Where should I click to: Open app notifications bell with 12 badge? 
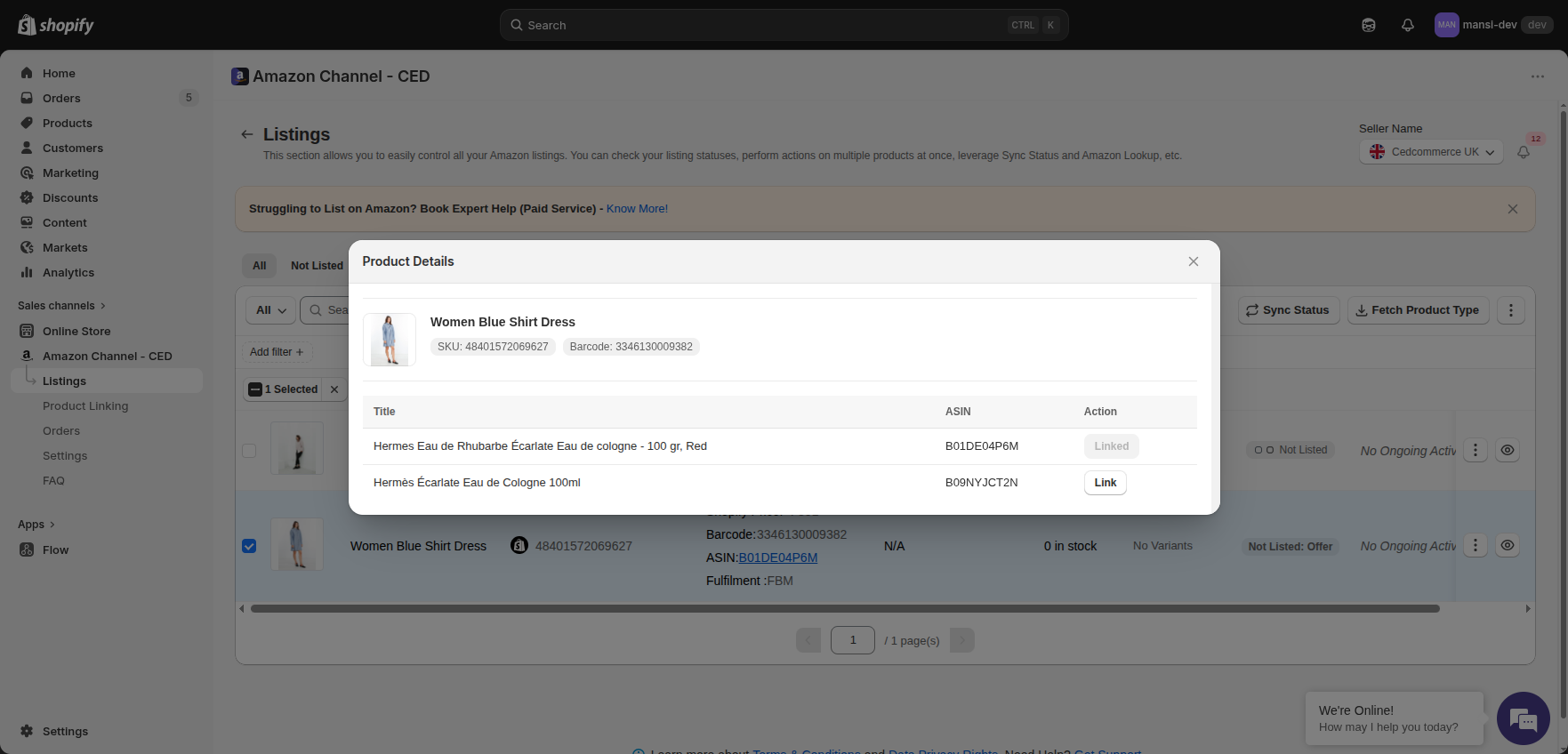[x=1524, y=152]
